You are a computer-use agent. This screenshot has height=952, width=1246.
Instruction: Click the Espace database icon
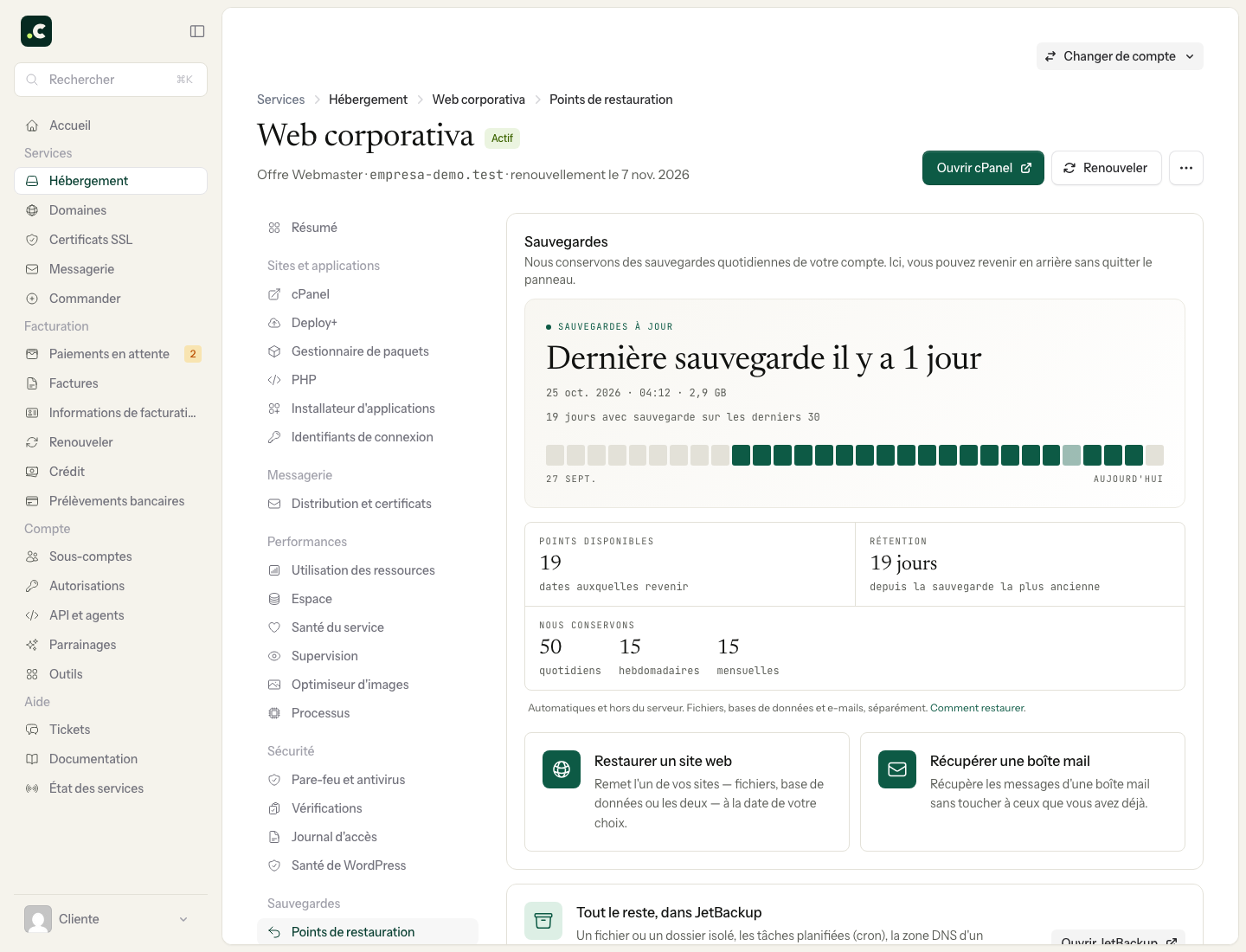click(x=274, y=599)
